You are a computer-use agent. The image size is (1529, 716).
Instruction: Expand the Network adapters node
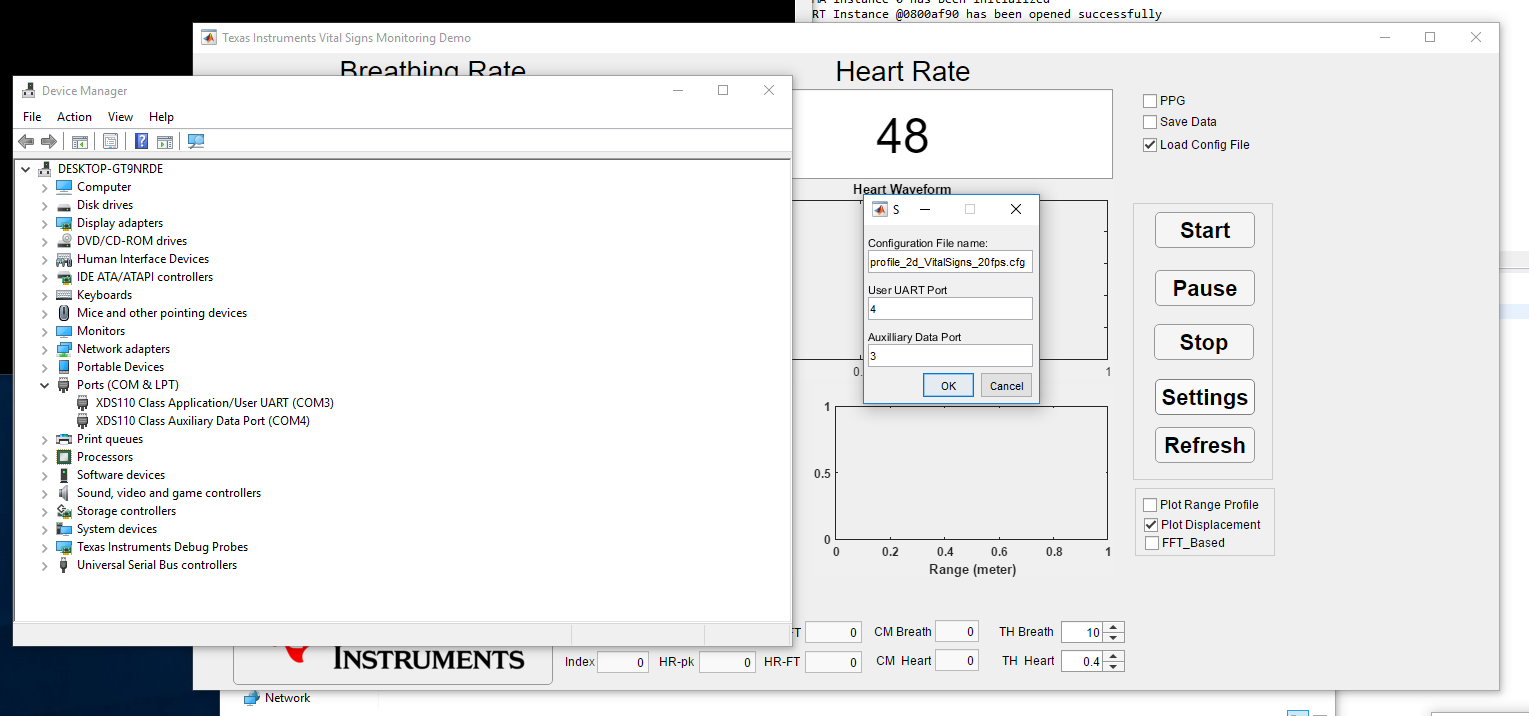tap(44, 349)
